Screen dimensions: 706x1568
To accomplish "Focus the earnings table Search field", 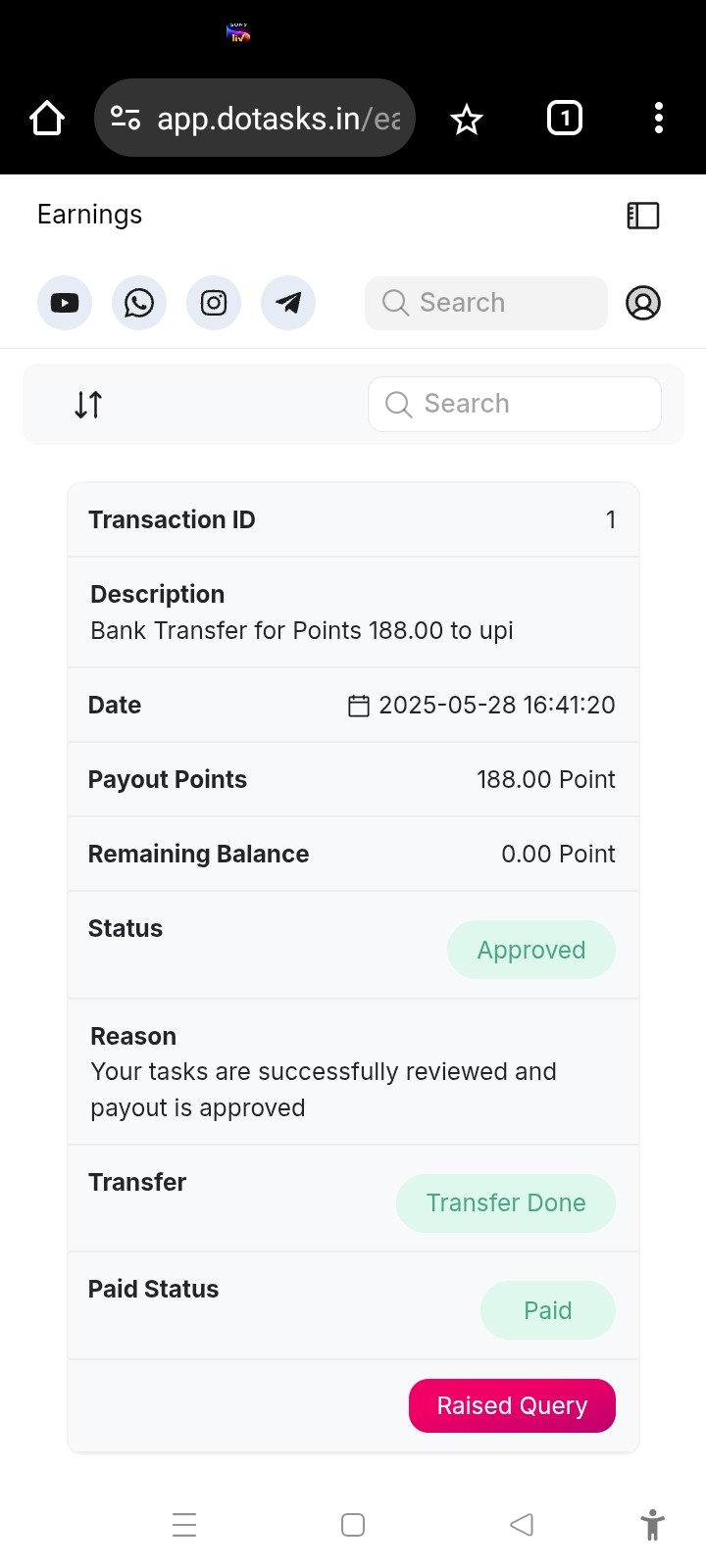I will pos(515,404).
